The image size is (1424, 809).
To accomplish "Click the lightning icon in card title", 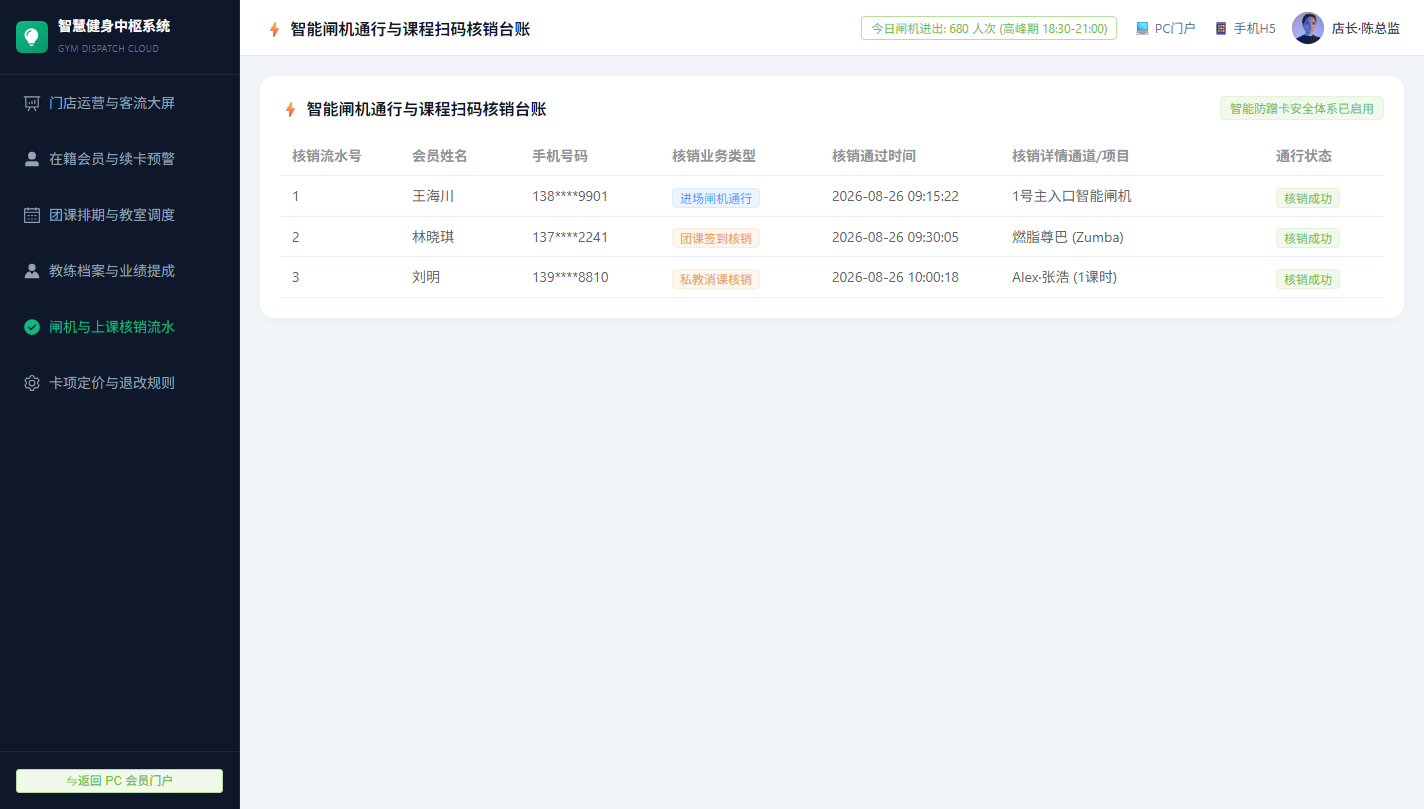I will (290, 110).
